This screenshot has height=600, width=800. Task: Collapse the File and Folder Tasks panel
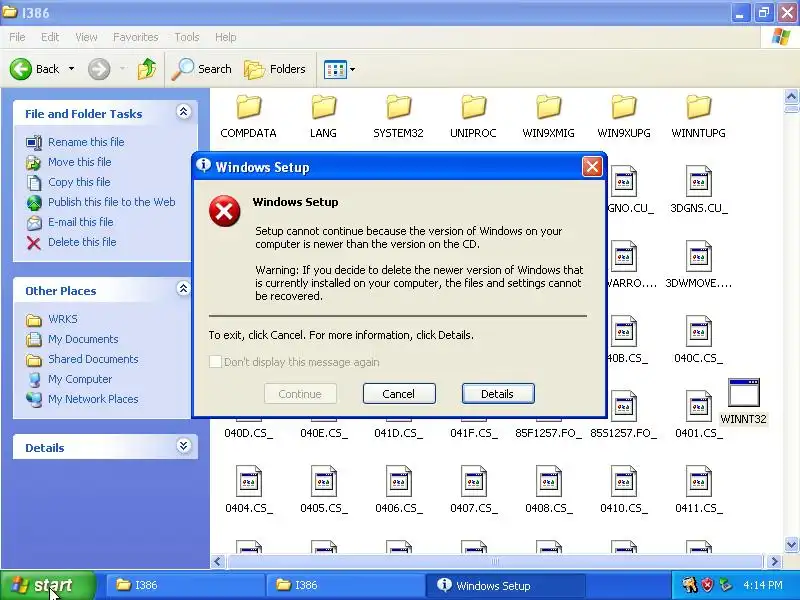click(183, 112)
